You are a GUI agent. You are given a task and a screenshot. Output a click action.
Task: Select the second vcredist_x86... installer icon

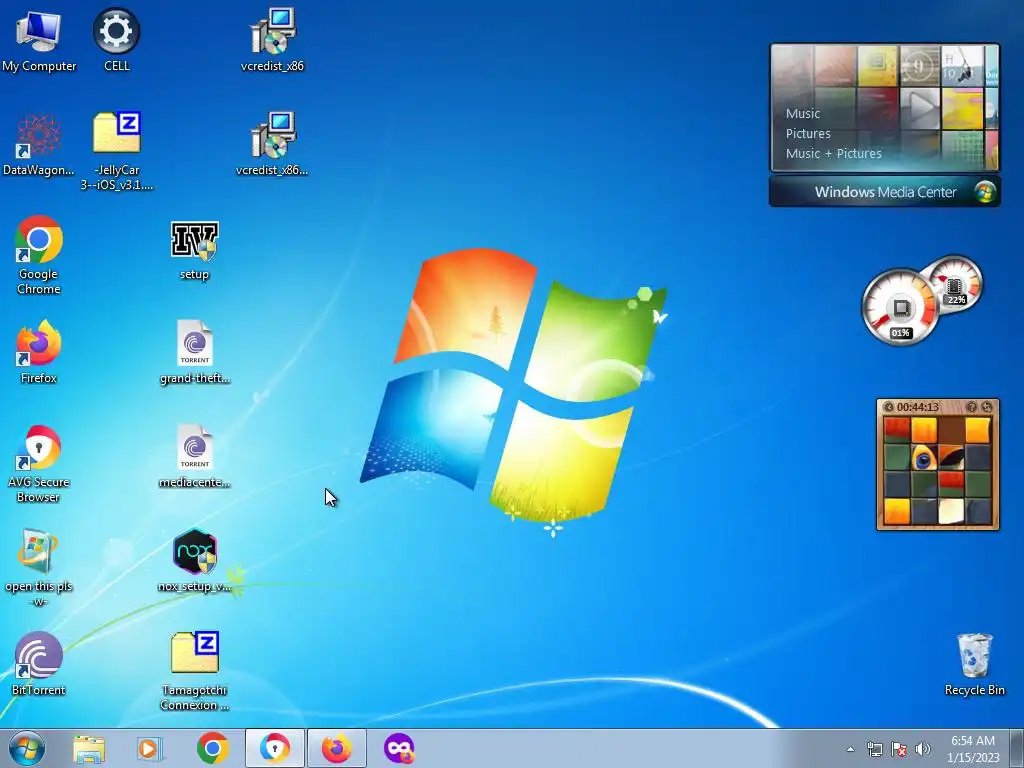[272, 145]
